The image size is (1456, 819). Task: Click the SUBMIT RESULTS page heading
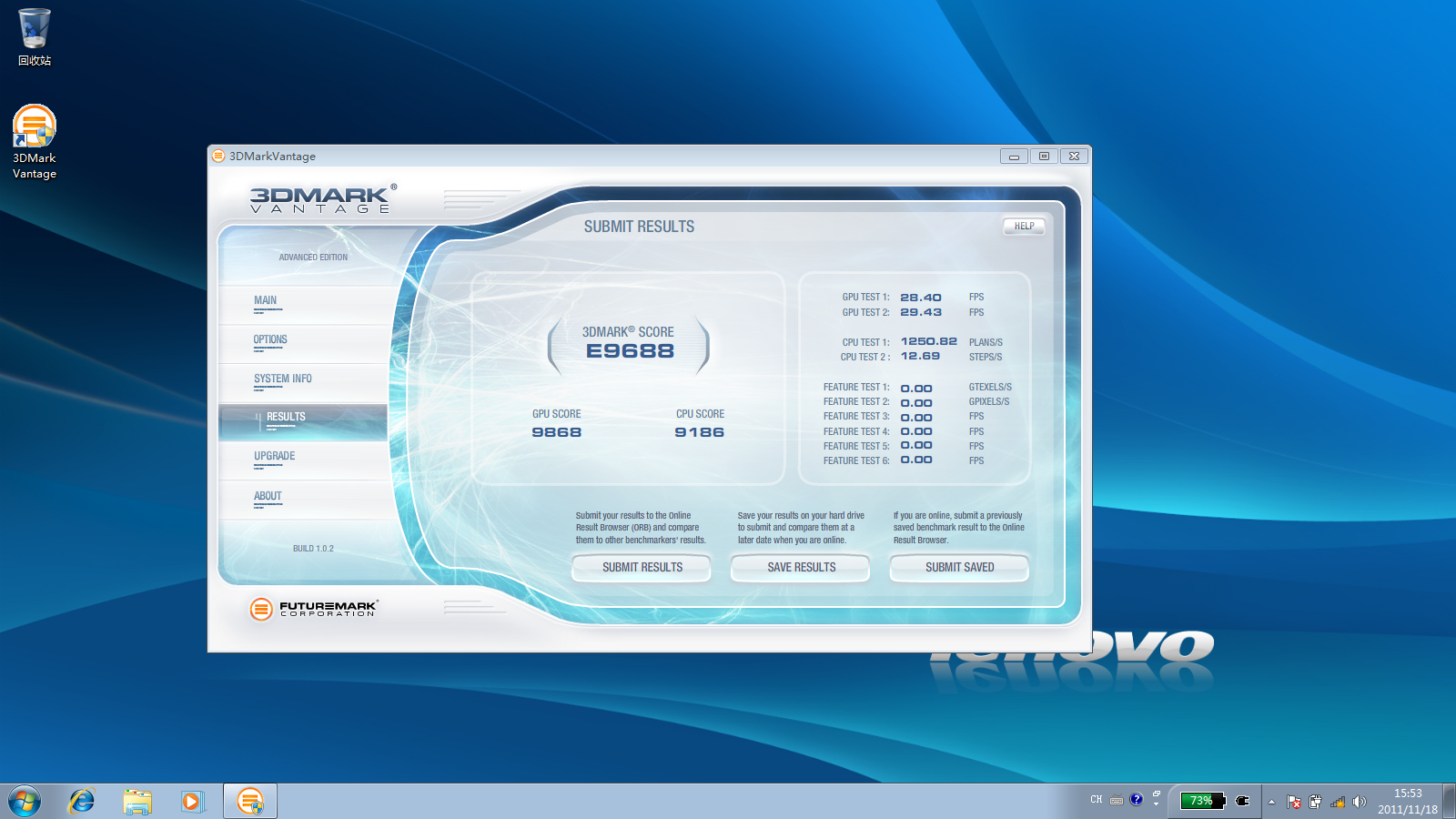point(639,227)
